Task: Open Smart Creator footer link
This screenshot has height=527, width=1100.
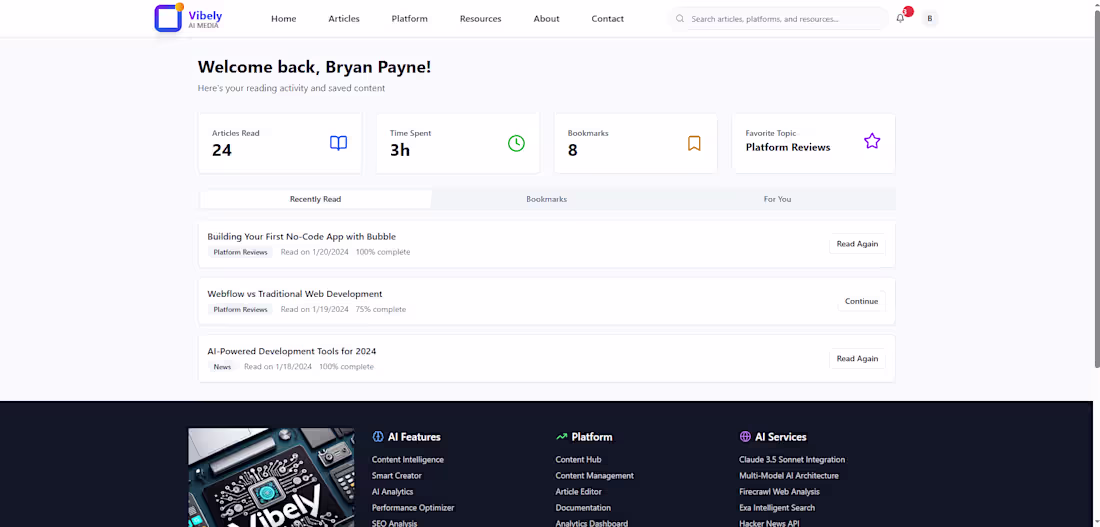Action: point(396,476)
